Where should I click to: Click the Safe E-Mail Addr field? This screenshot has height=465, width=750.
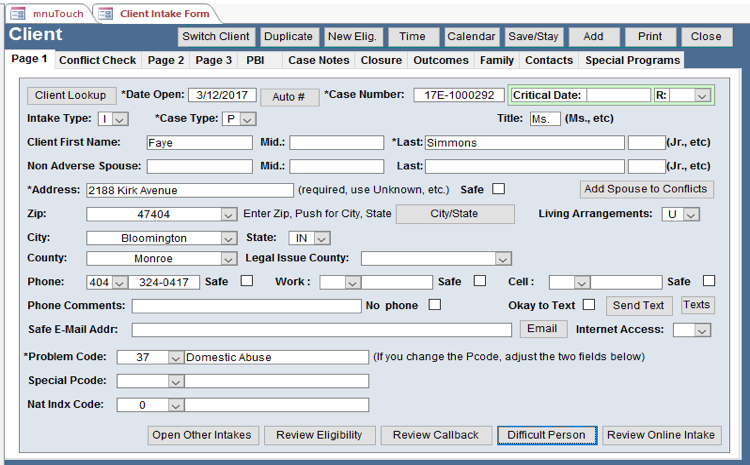click(x=321, y=330)
